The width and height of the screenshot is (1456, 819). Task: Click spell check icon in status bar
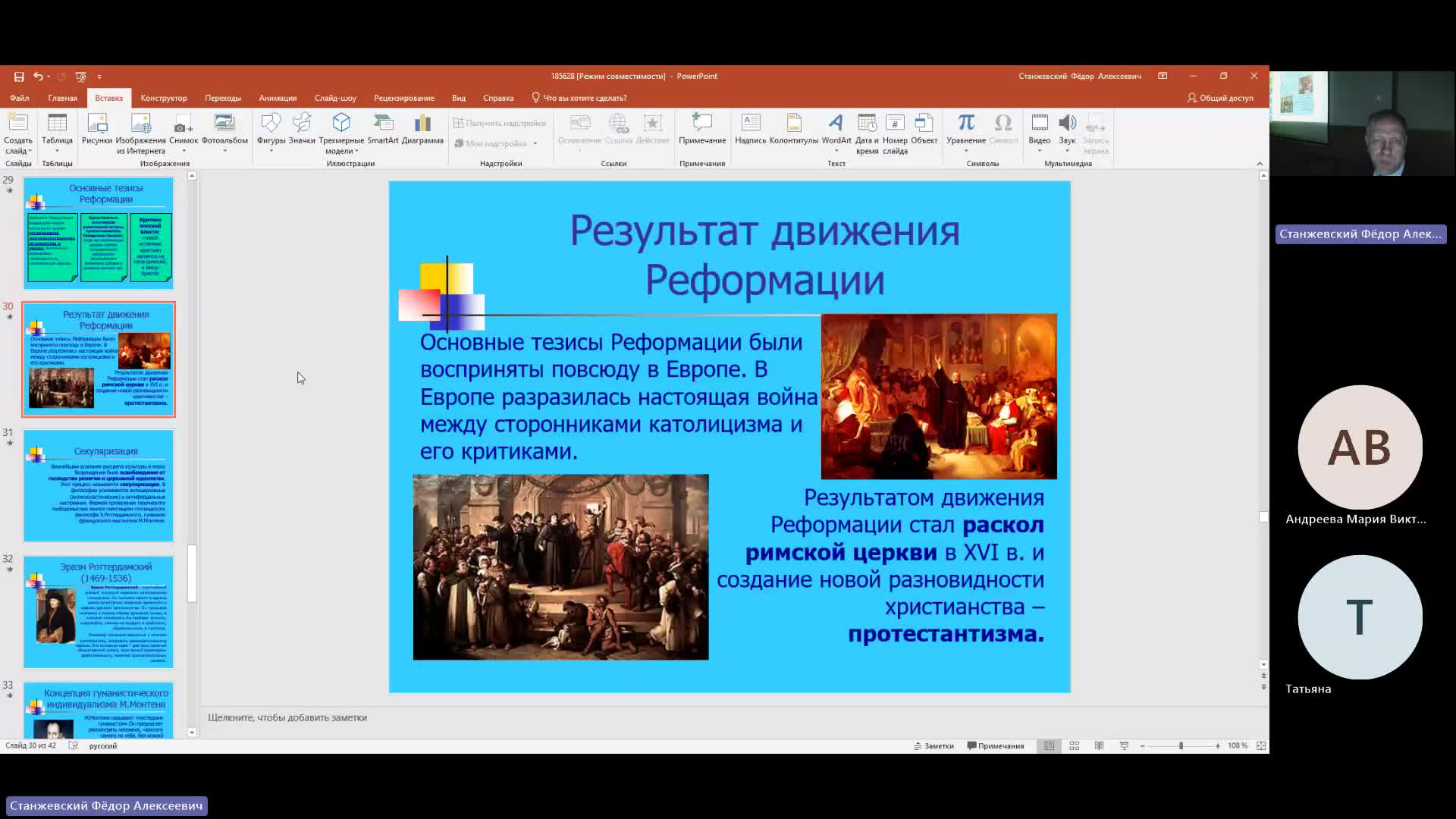(74, 746)
